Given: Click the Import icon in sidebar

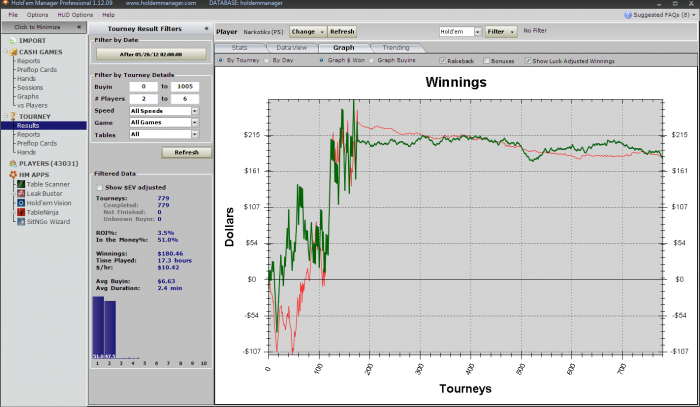Looking at the screenshot, I should pos(12,41).
